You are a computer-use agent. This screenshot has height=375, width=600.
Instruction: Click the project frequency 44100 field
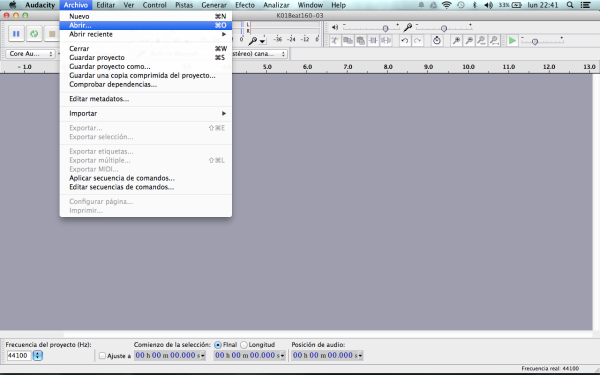click(x=18, y=355)
